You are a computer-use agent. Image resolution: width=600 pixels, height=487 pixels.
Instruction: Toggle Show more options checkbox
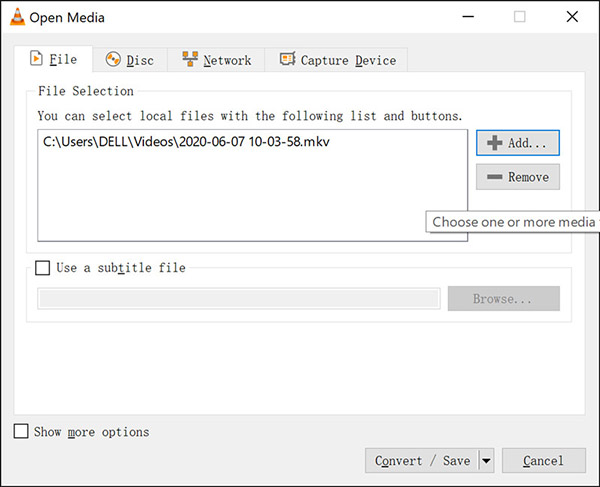(21, 431)
